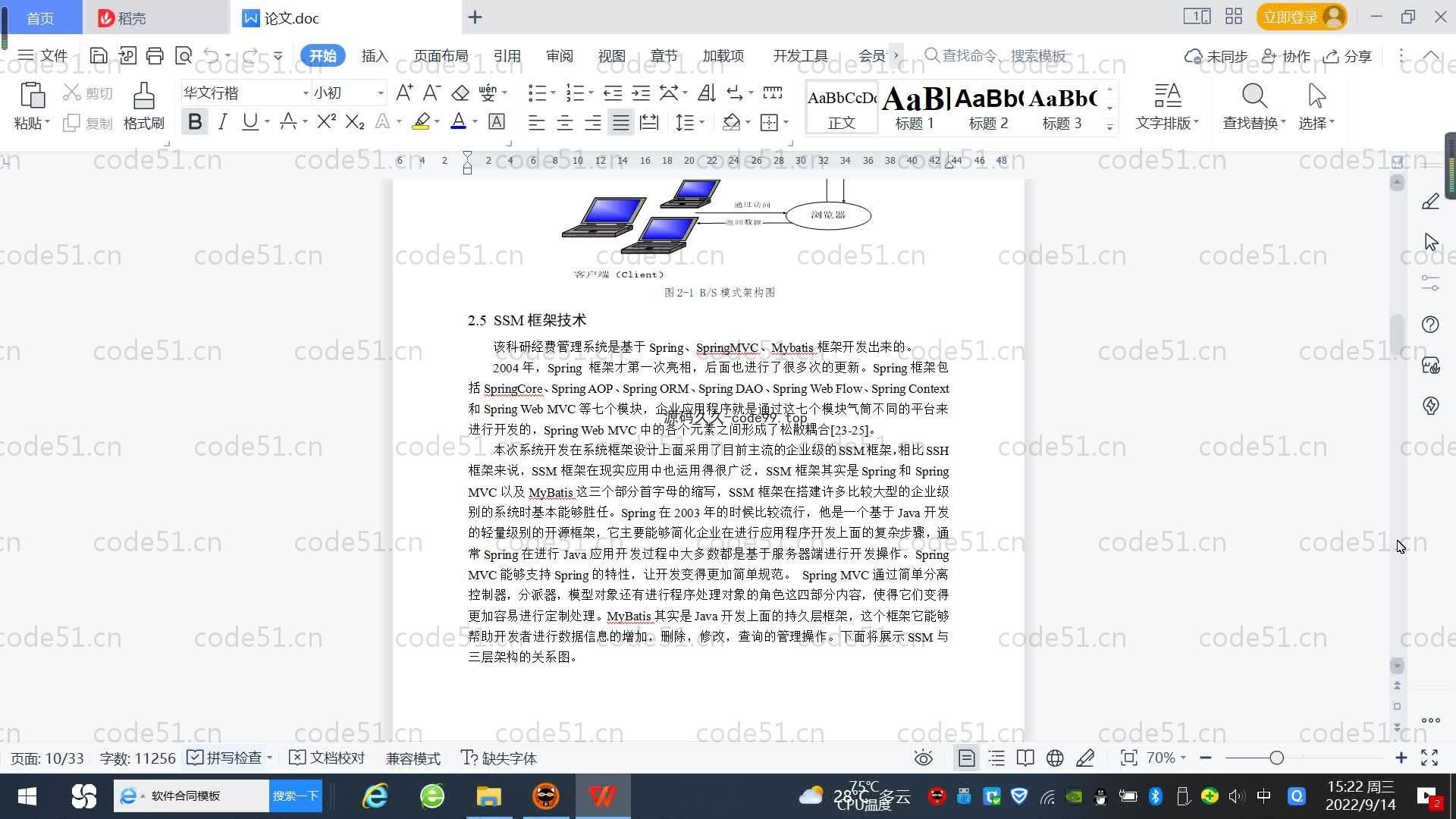
Task: Click the zoom slider handle
Action: coord(1276,758)
